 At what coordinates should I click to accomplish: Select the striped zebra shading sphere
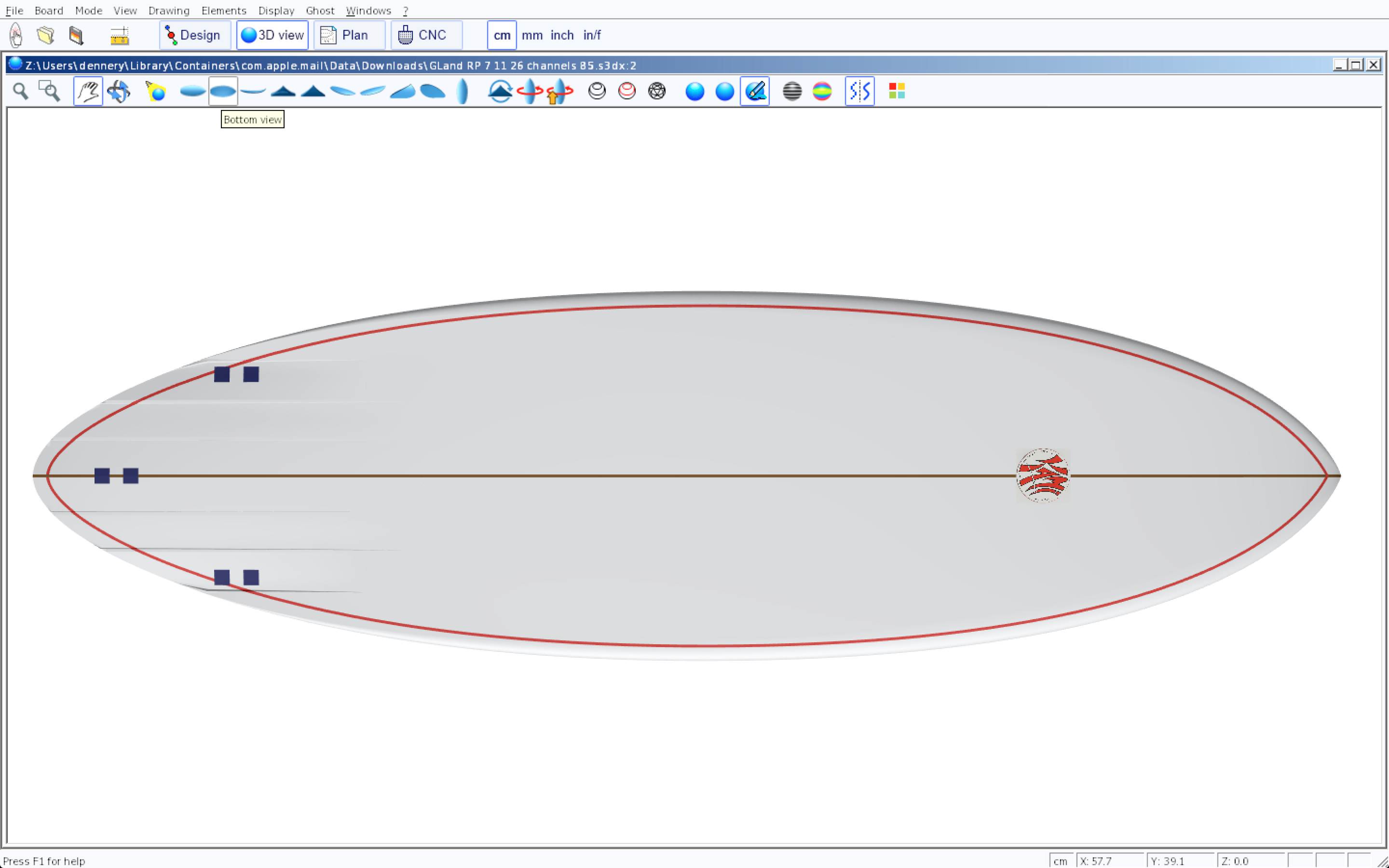(x=791, y=91)
